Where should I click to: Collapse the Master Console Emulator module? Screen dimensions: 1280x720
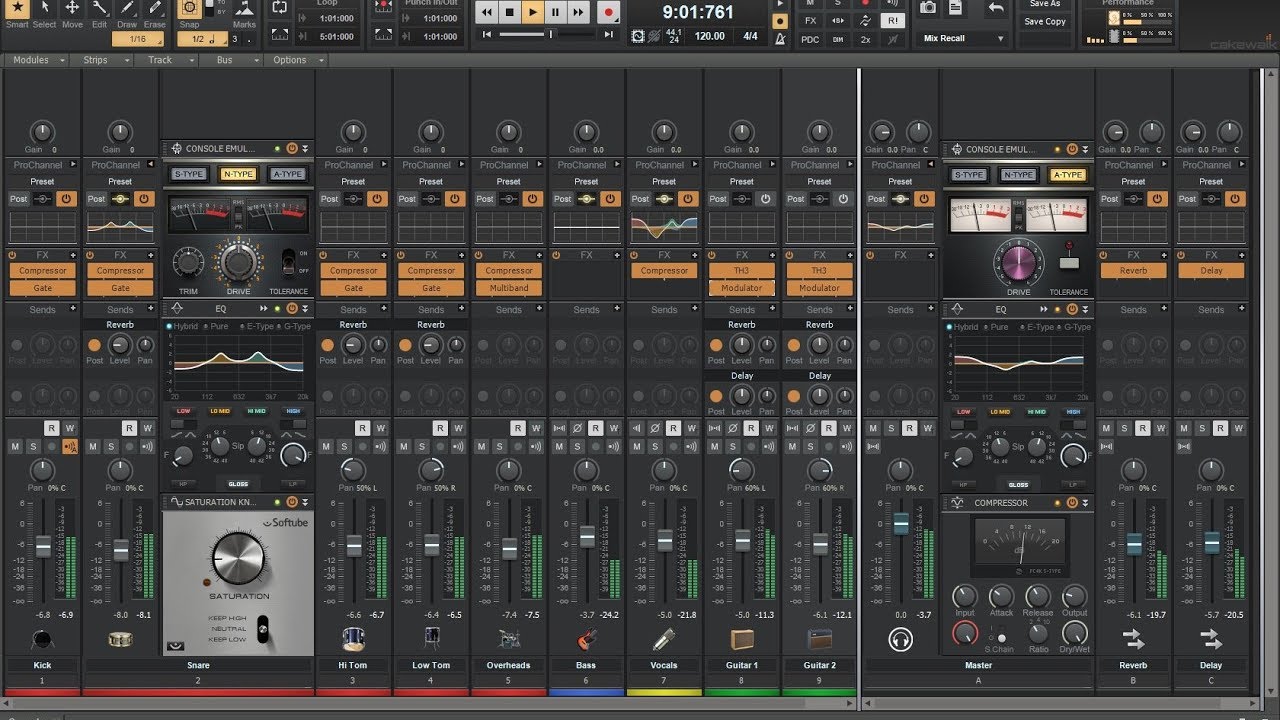point(1085,149)
